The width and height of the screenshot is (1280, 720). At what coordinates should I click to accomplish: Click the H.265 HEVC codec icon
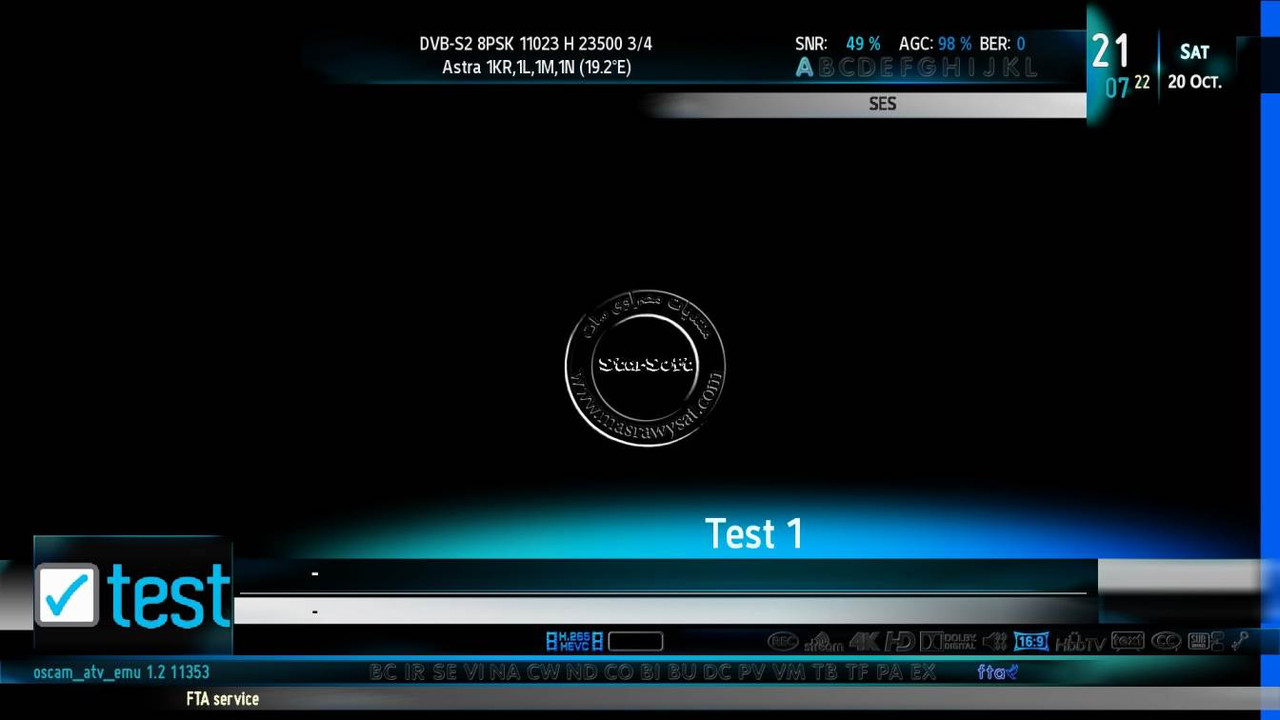(574, 641)
